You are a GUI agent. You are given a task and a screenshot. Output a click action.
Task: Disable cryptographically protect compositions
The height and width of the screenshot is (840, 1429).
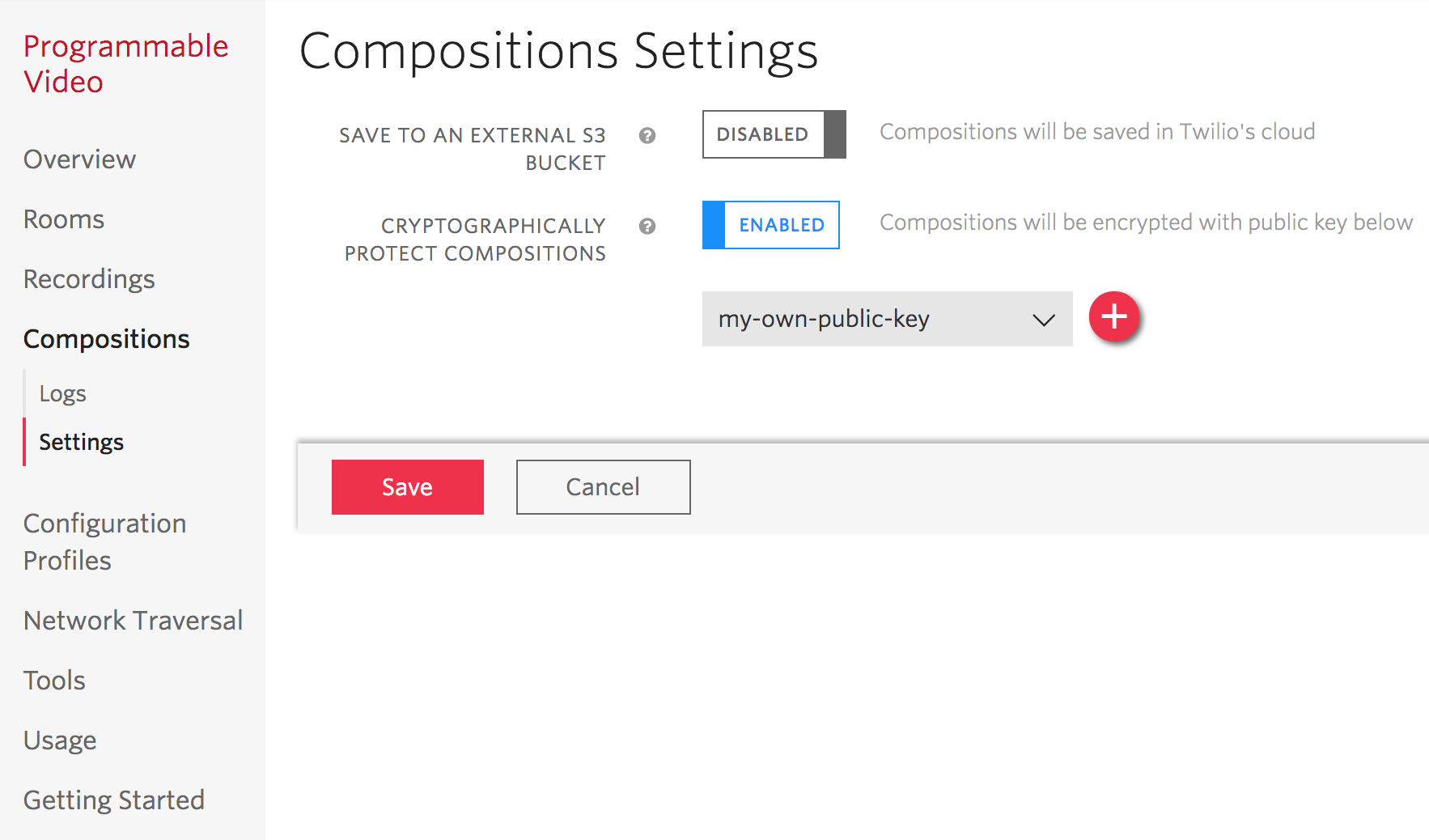tap(770, 225)
